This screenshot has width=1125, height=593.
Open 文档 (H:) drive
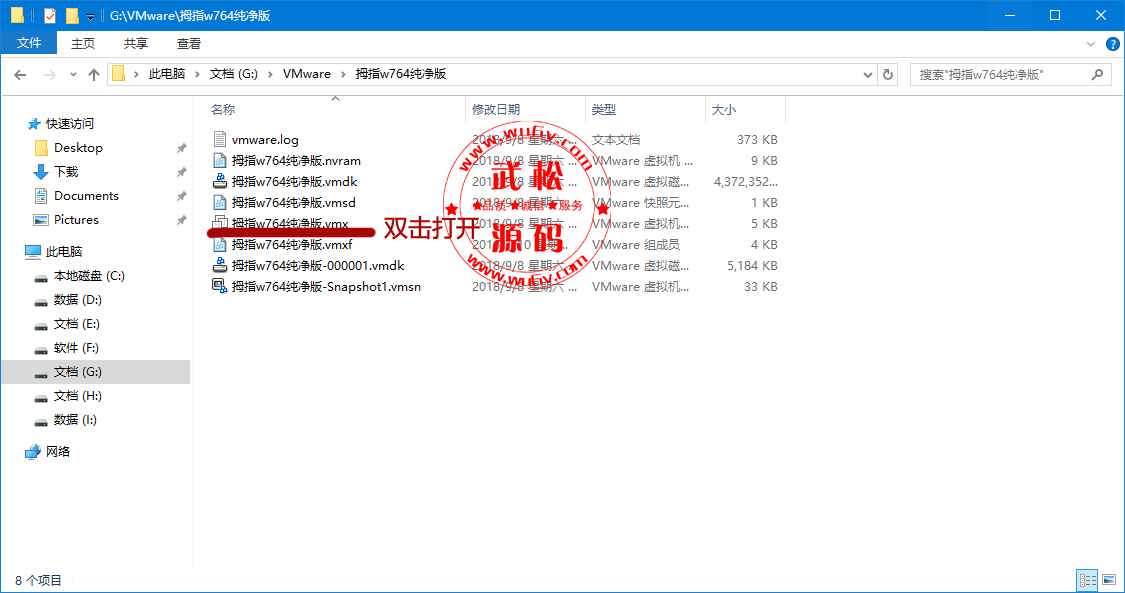pyautogui.click(x=77, y=396)
